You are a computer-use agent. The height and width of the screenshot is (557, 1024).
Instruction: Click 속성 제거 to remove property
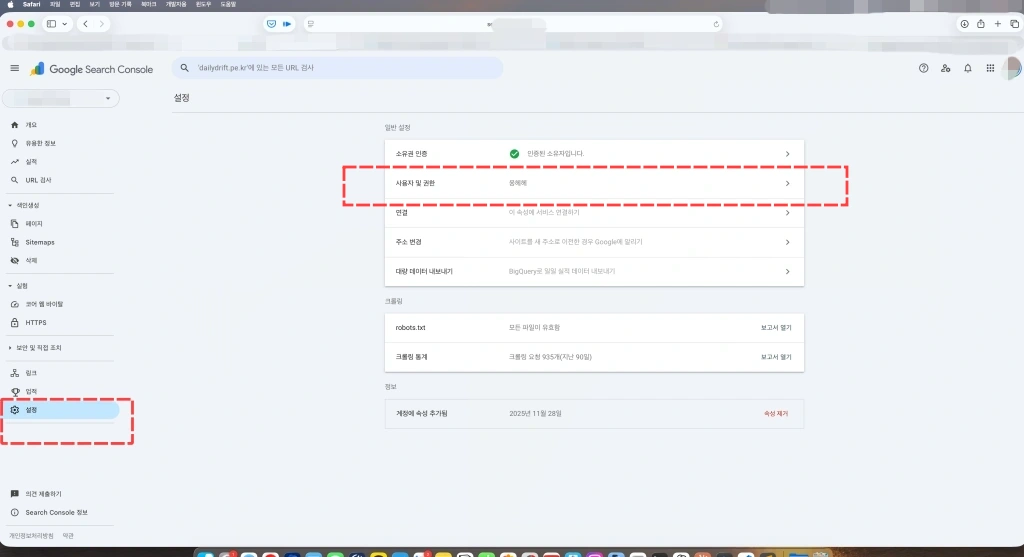click(776, 413)
